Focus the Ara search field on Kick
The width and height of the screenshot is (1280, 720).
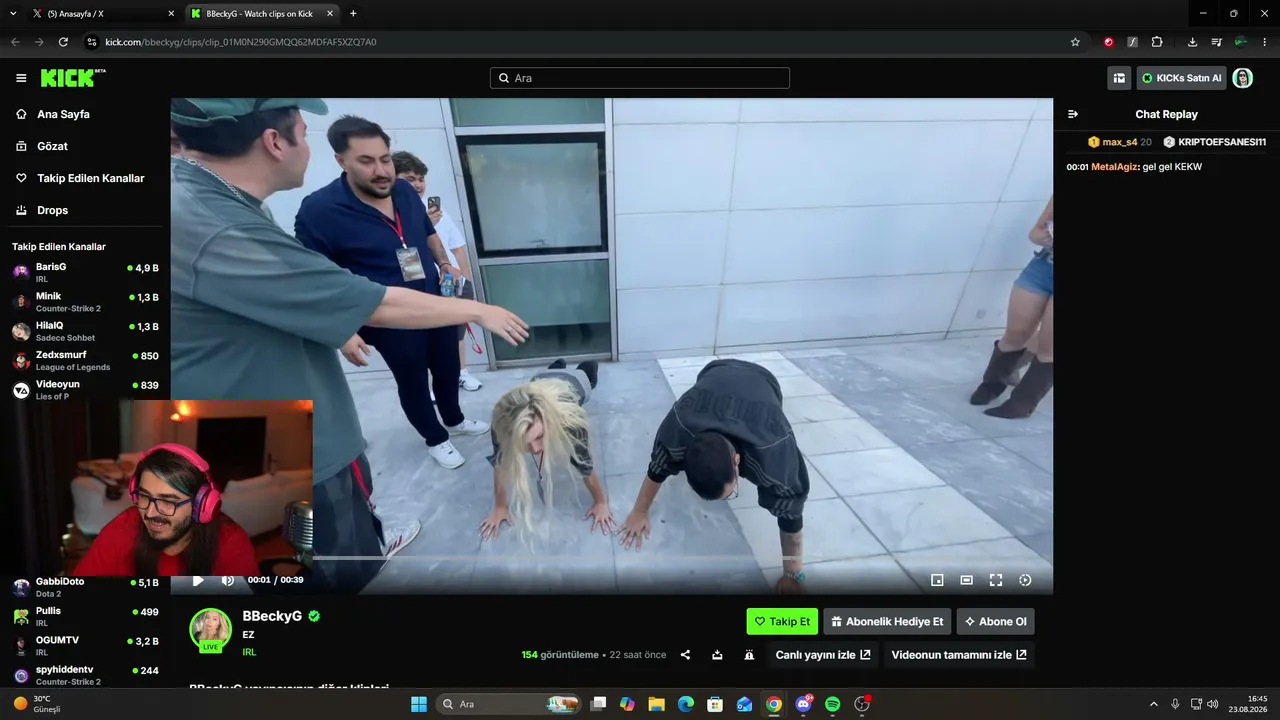click(640, 78)
